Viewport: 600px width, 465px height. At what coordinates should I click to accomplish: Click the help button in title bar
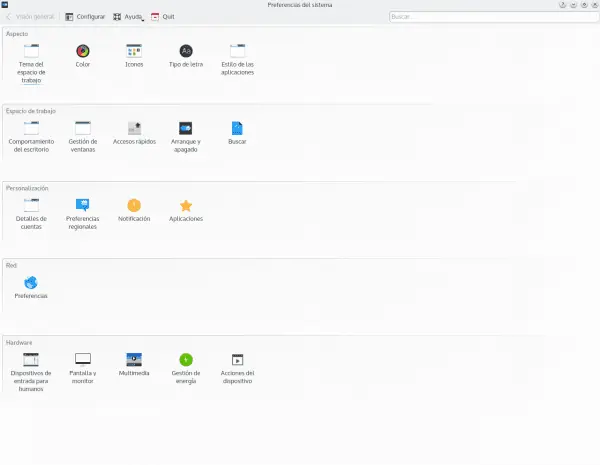click(x=562, y=5)
